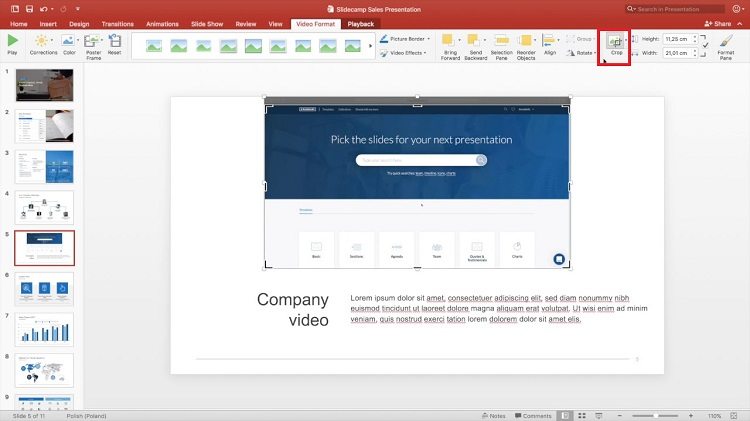Start Slide Show from status bar icon

tap(598, 416)
